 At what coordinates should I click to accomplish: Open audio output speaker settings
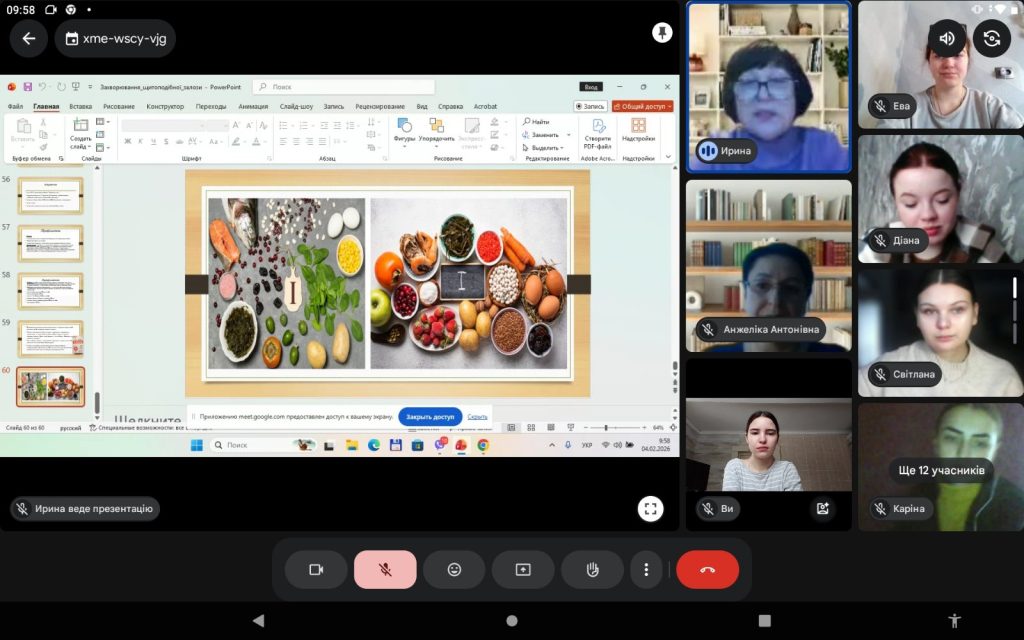pos(946,39)
